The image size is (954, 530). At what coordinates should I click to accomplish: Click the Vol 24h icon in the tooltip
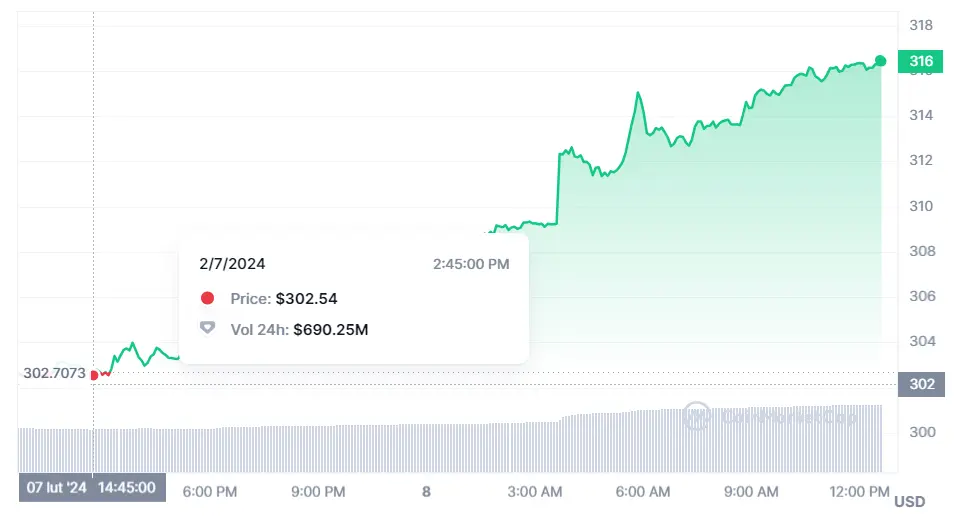pyautogui.click(x=207, y=328)
